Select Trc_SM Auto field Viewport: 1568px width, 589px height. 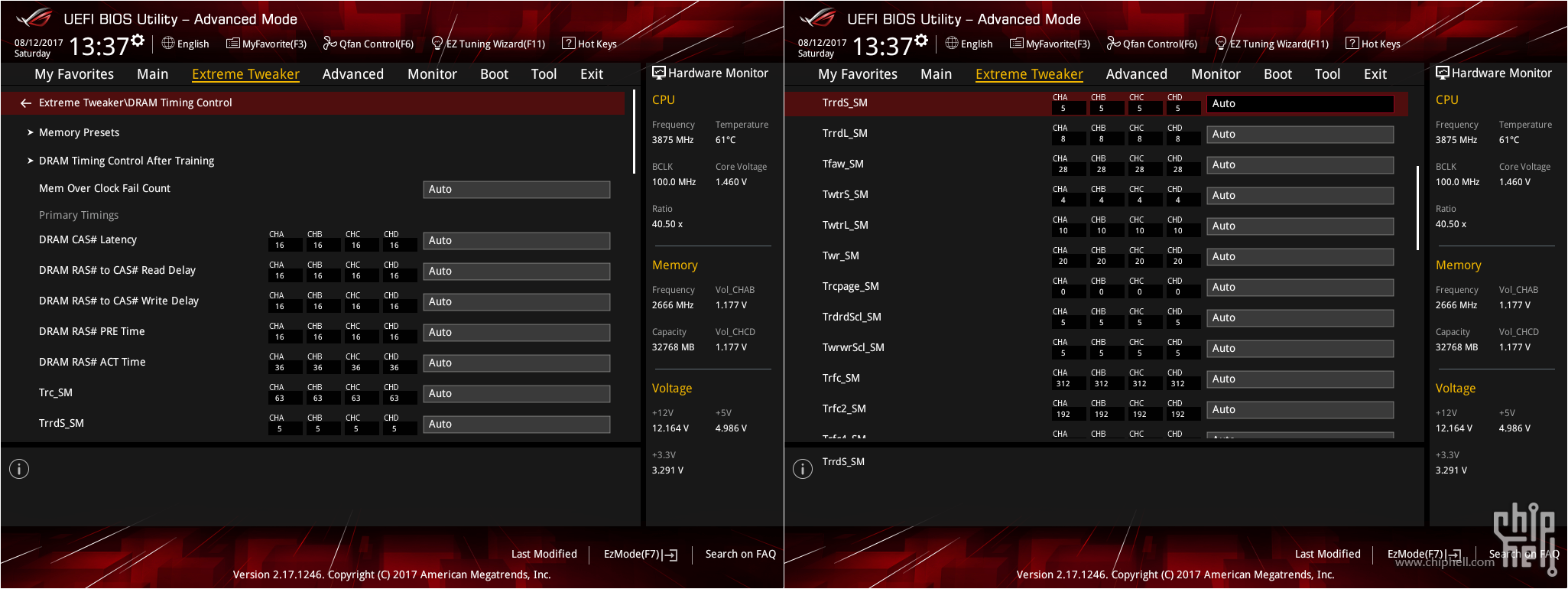pos(517,393)
